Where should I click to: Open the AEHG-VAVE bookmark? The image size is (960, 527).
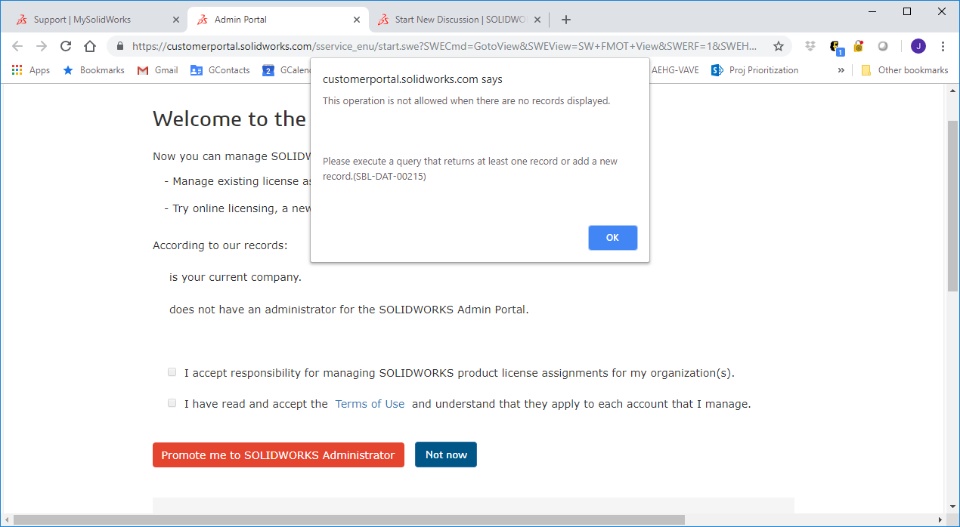[675, 70]
